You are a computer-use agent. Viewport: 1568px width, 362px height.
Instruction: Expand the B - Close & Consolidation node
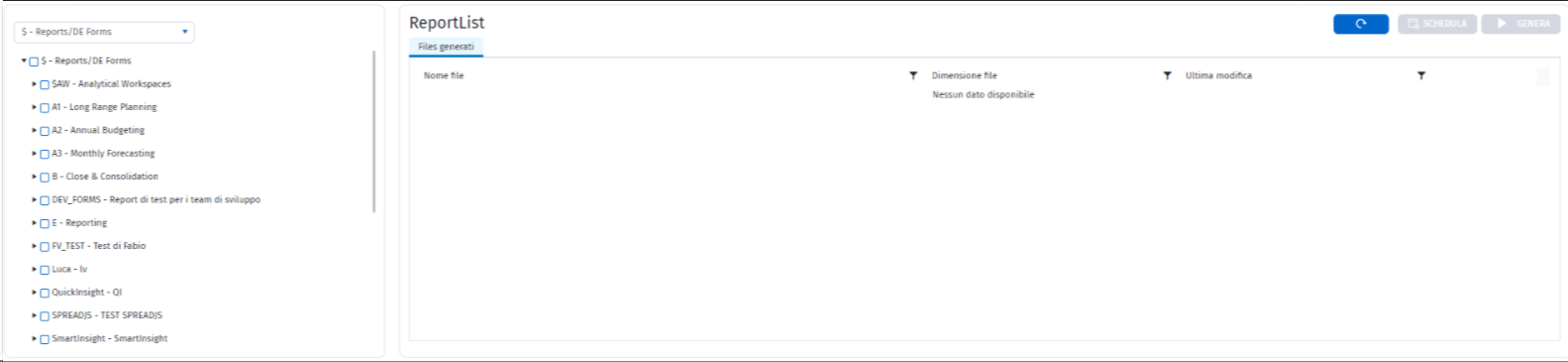[x=34, y=177]
